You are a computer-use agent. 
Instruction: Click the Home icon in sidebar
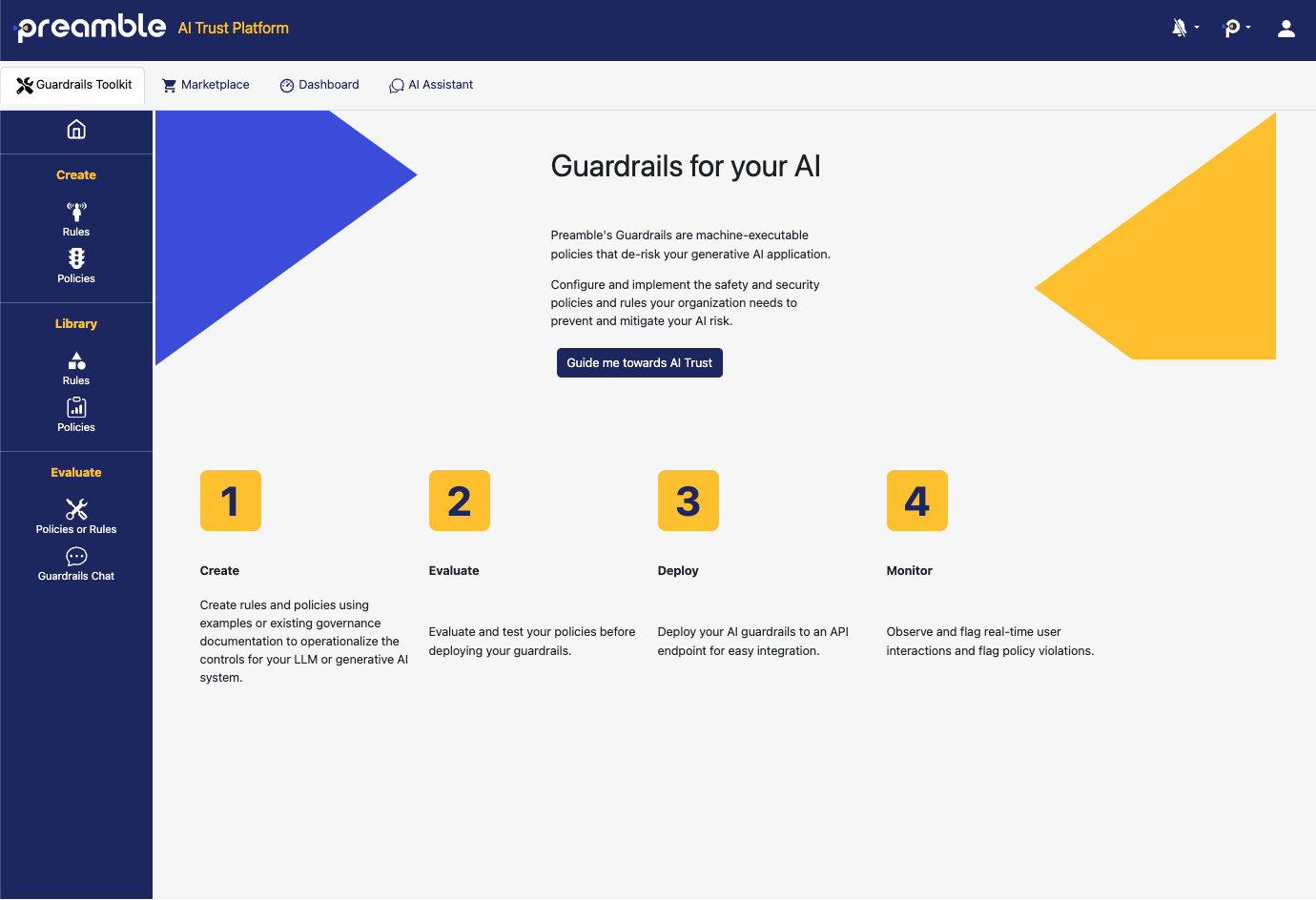click(x=76, y=130)
